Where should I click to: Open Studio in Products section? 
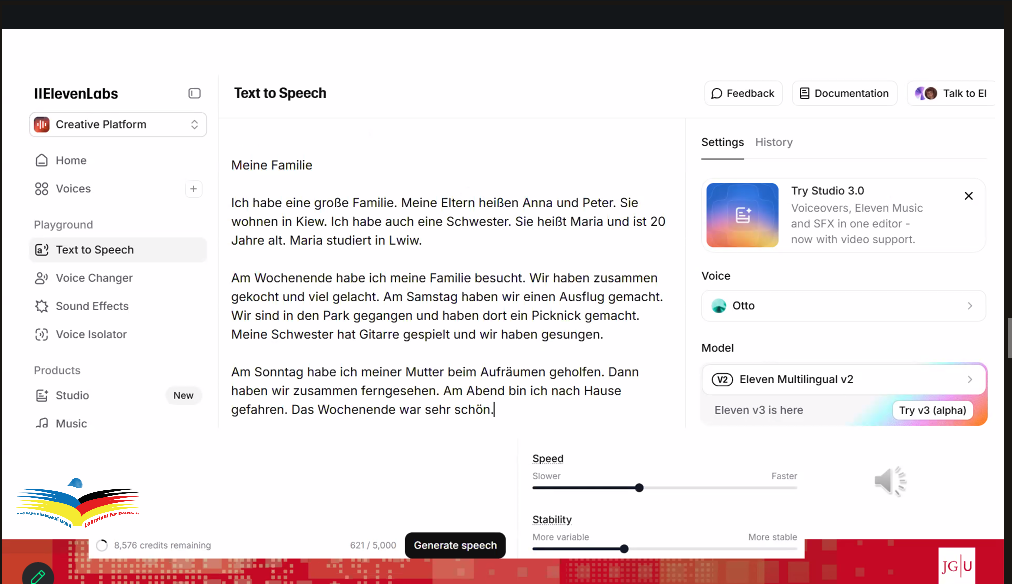pos(72,395)
